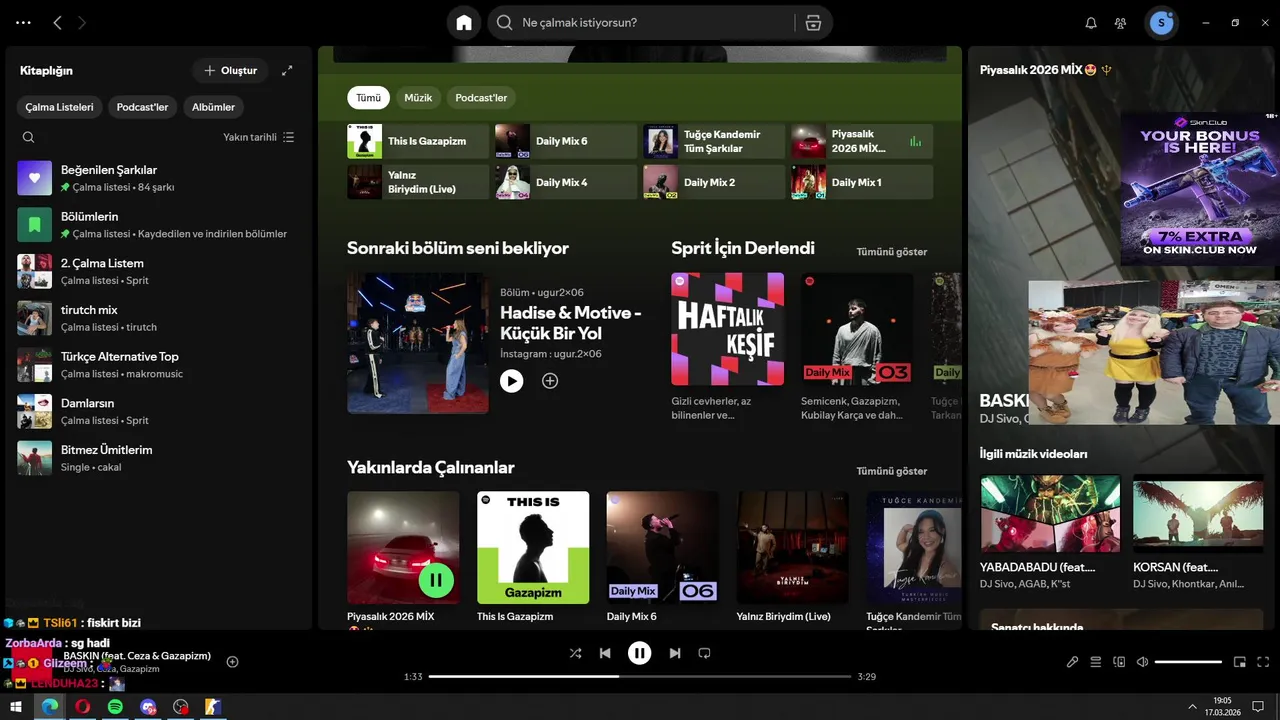Open Windows Start menu
Screen dimensions: 1280x720
pyautogui.click(x=16, y=707)
